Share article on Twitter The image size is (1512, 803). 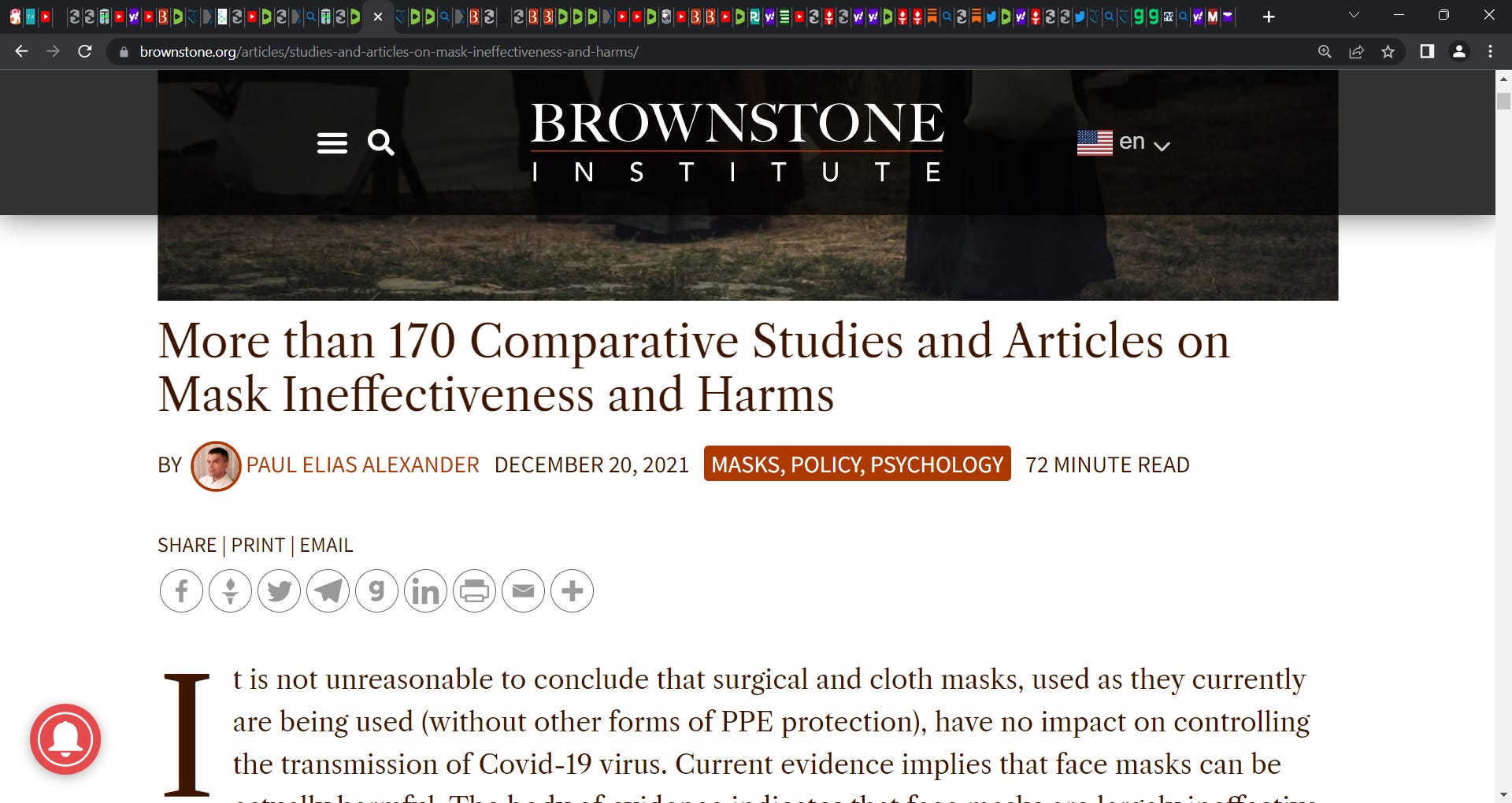279,590
